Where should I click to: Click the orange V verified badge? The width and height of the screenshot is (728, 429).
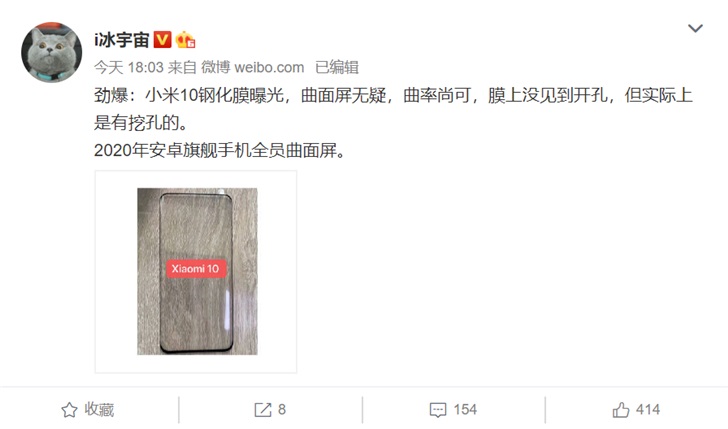(x=162, y=40)
